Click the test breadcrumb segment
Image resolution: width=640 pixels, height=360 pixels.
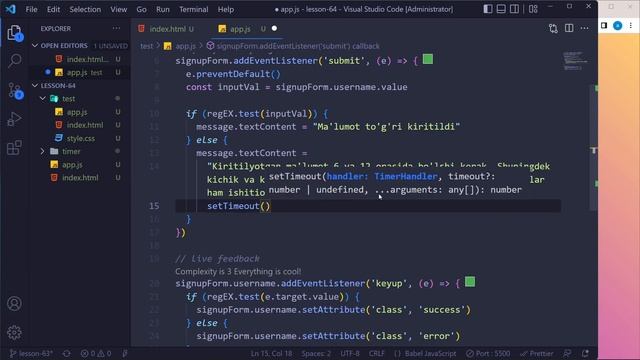[147, 46]
